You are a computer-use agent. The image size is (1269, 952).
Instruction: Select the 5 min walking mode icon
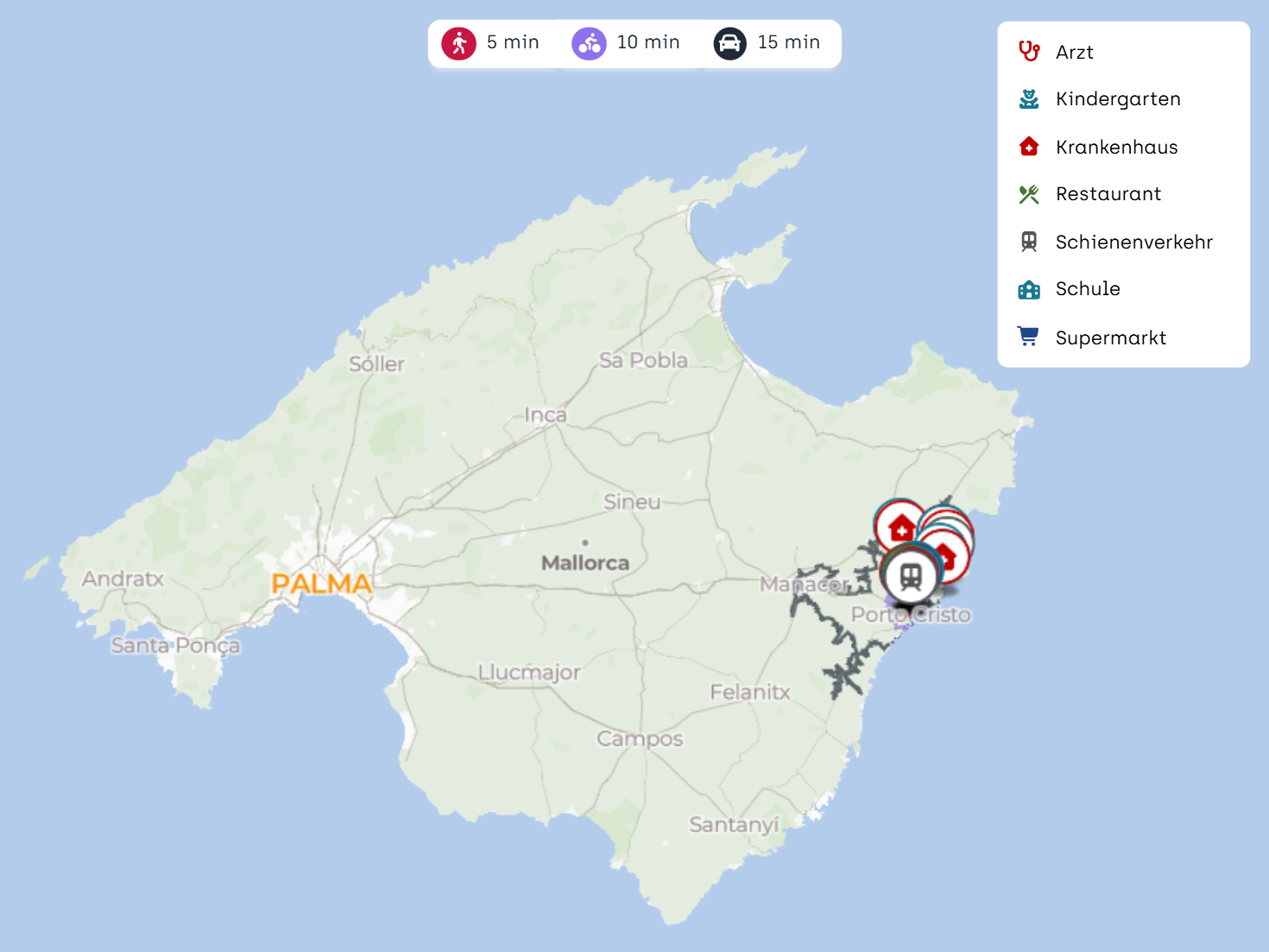click(x=458, y=43)
